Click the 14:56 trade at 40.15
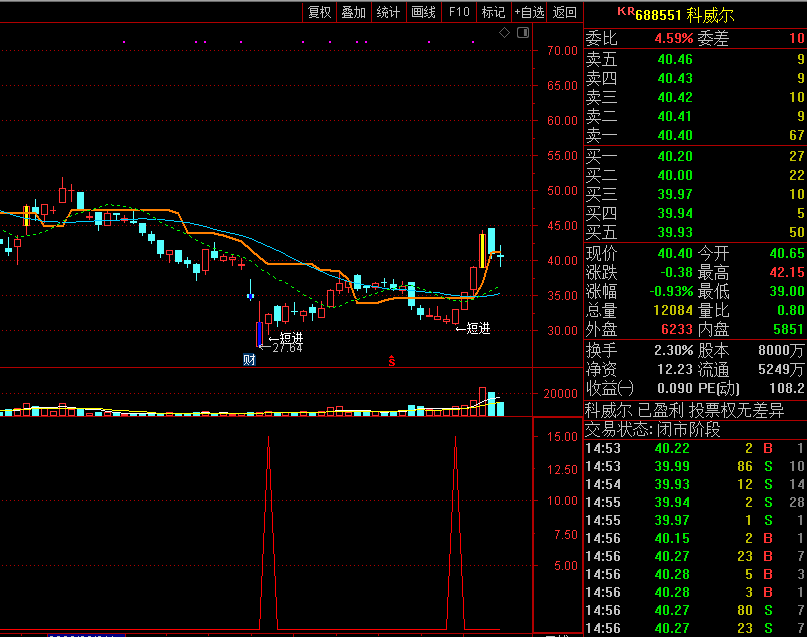807x637 pixels. pyautogui.click(x=696, y=538)
